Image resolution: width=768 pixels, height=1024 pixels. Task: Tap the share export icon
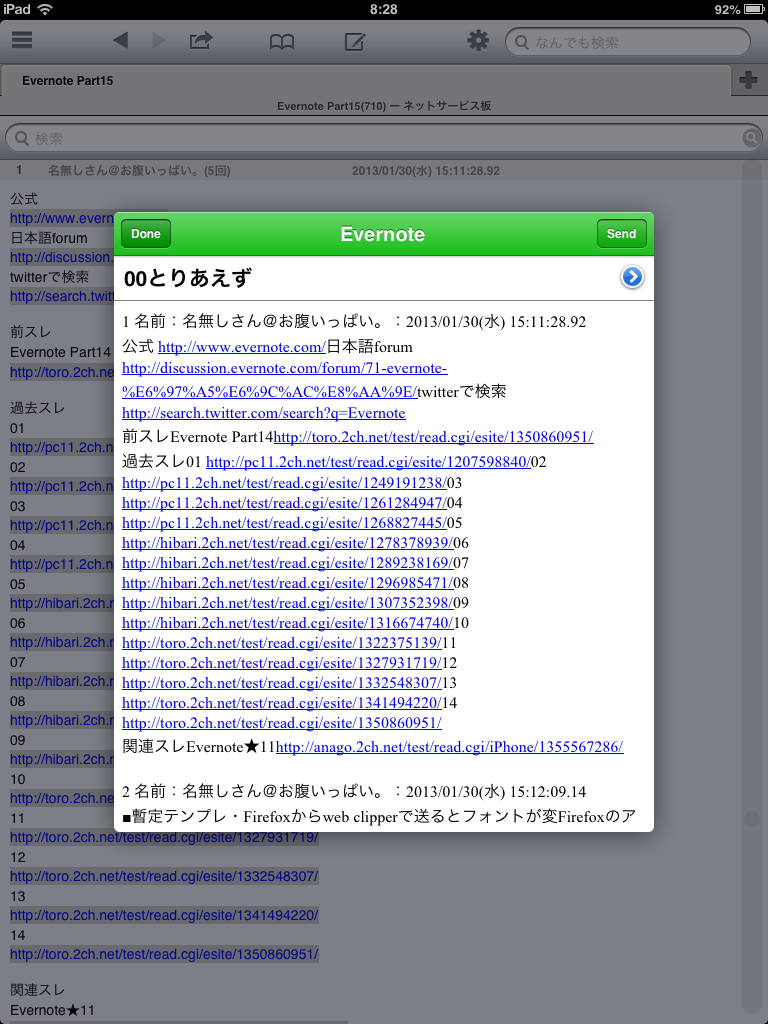201,40
